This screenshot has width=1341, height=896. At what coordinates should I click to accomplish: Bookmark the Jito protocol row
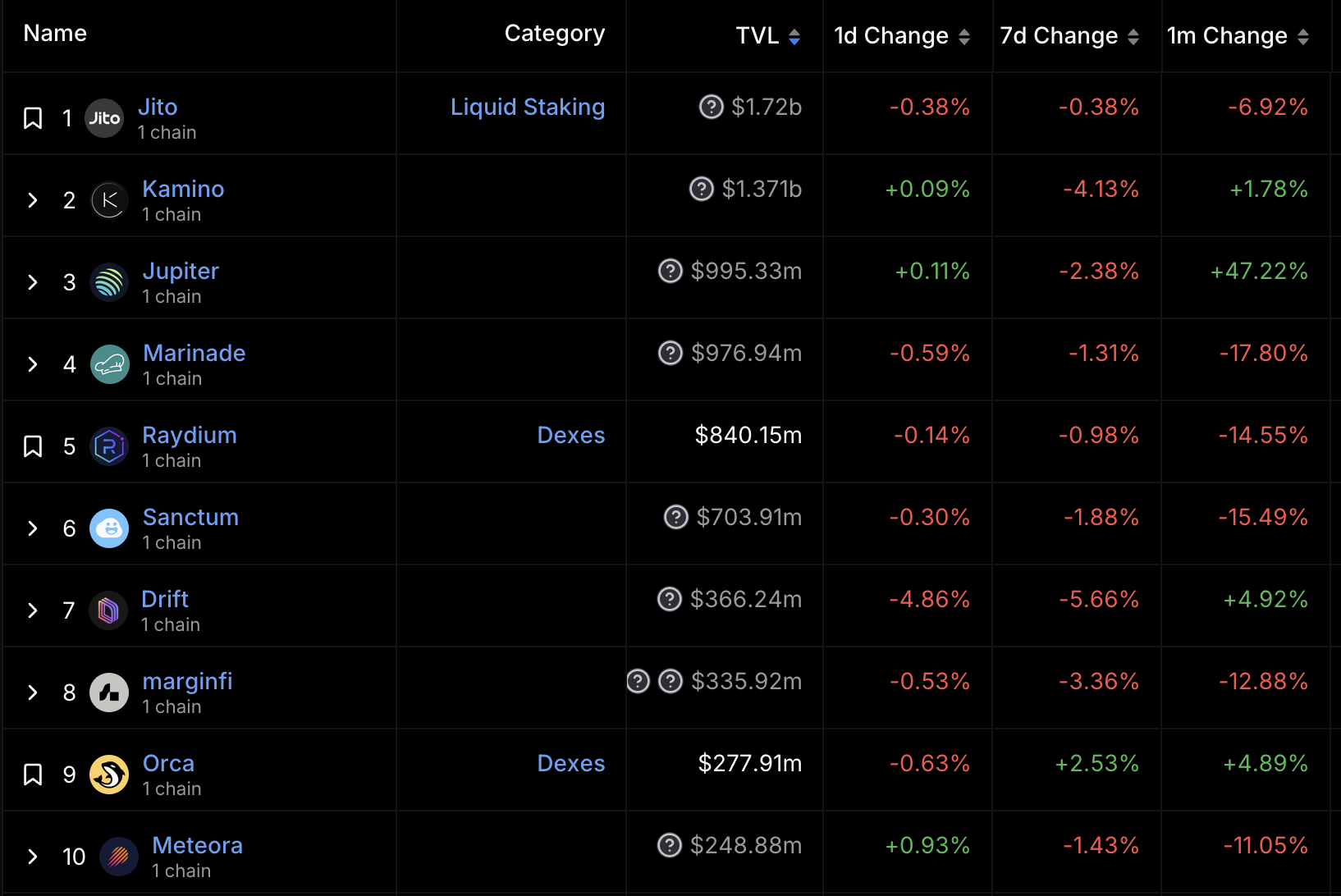pyautogui.click(x=33, y=118)
